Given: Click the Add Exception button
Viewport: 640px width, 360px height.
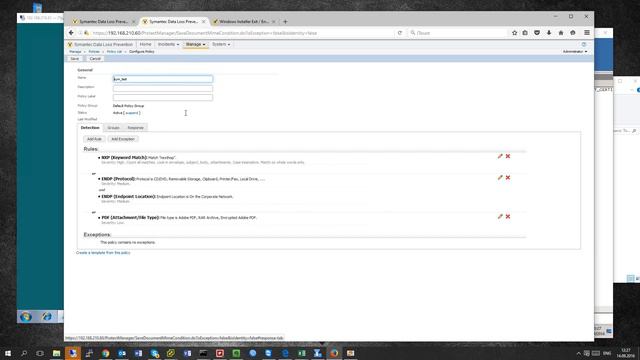Looking at the screenshot, I should [x=123, y=139].
